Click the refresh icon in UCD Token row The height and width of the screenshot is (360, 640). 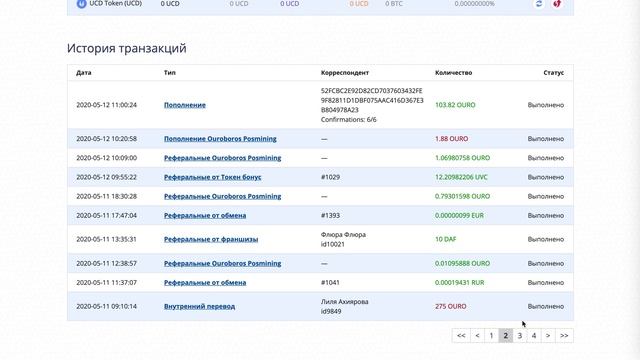click(539, 4)
